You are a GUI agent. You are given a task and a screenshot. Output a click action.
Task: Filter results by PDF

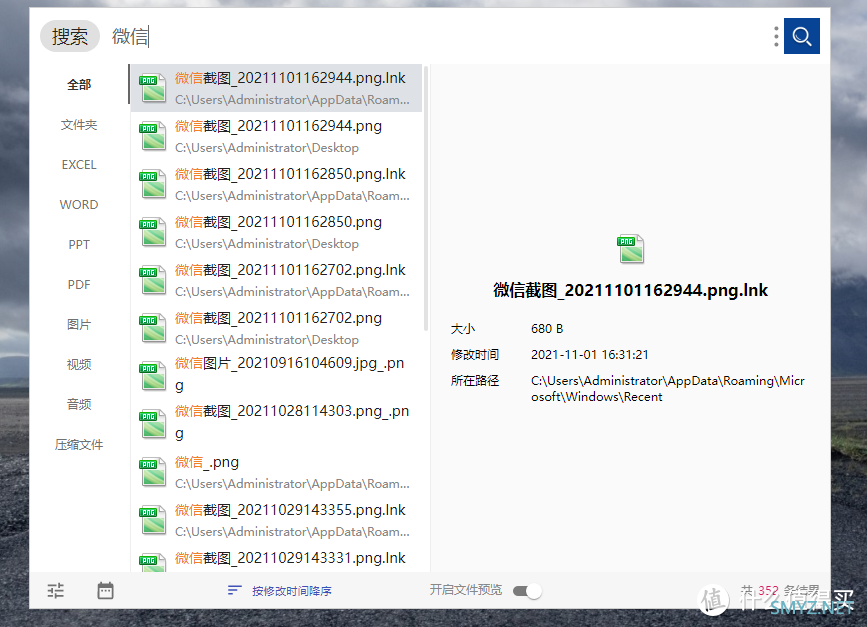pyautogui.click(x=79, y=285)
